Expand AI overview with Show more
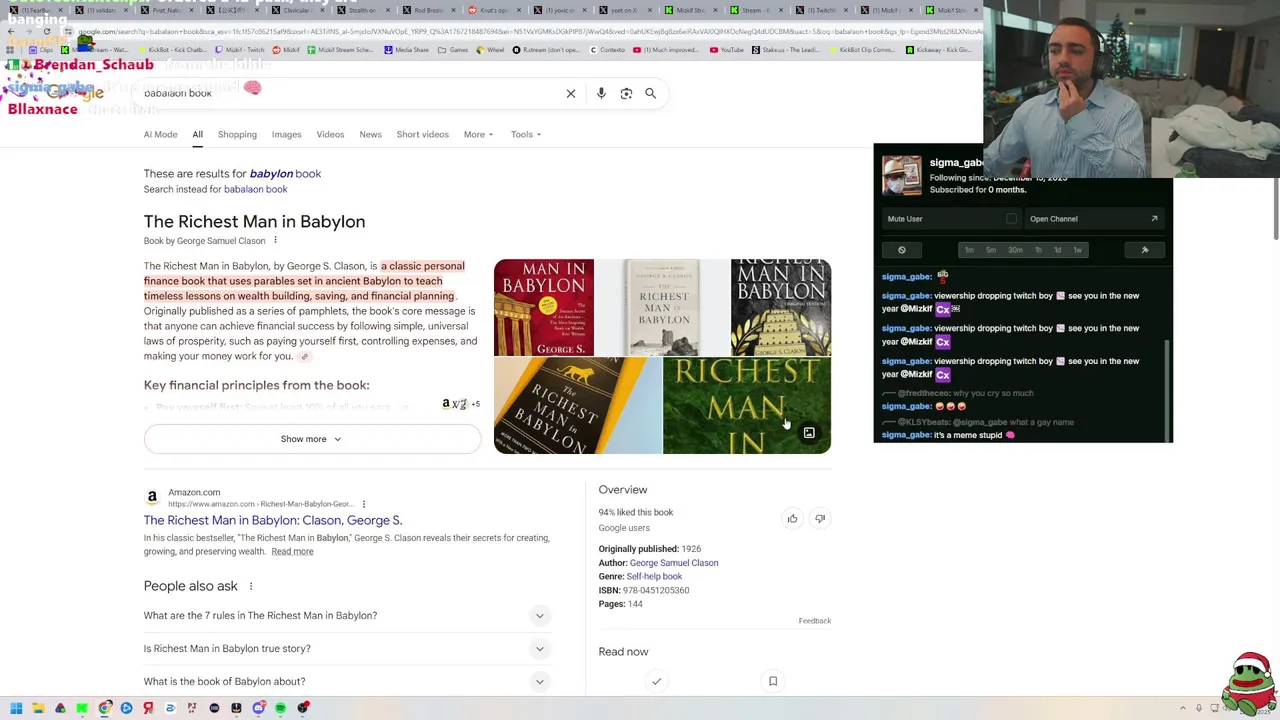 311,439
